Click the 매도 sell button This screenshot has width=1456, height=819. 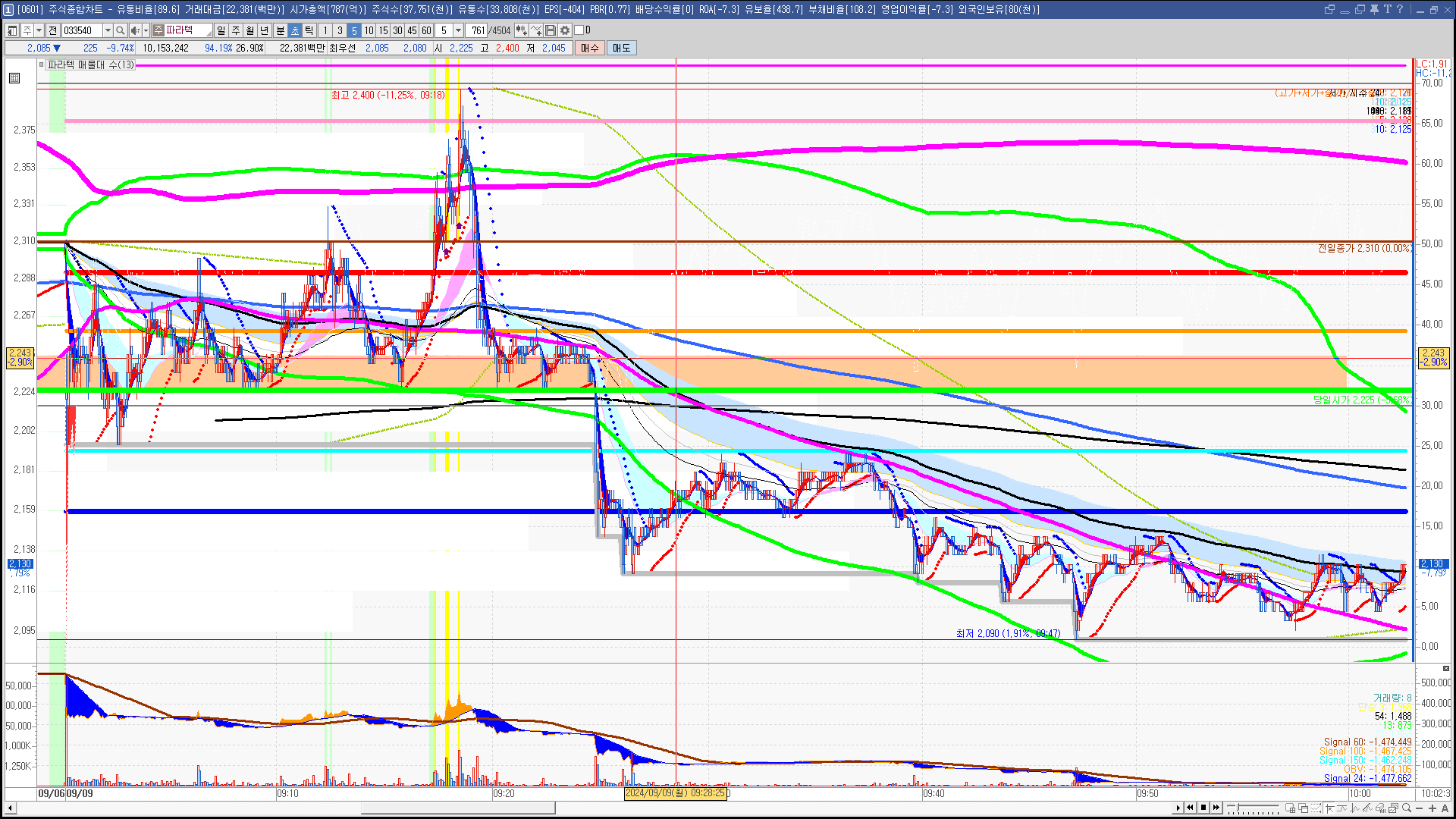[622, 48]
